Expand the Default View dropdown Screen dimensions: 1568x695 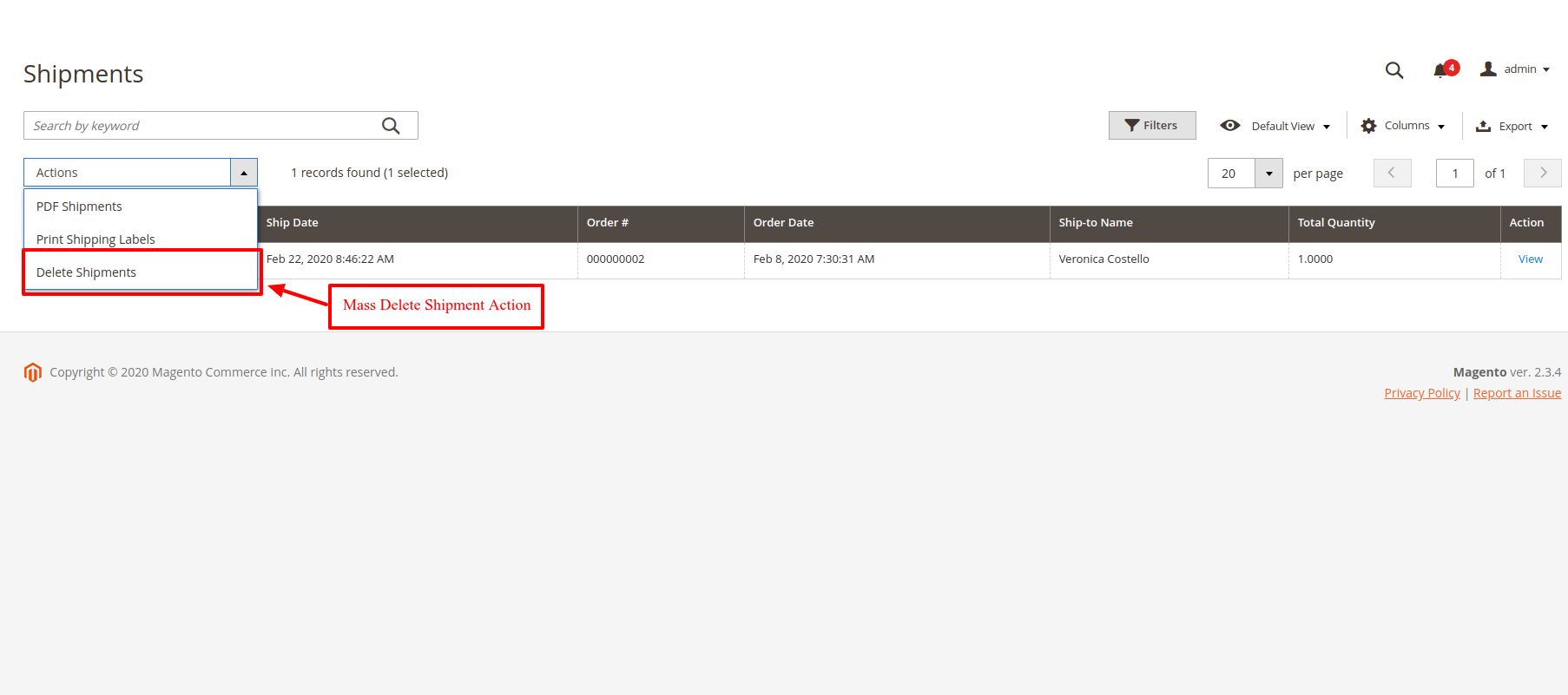coord(1275,126)
